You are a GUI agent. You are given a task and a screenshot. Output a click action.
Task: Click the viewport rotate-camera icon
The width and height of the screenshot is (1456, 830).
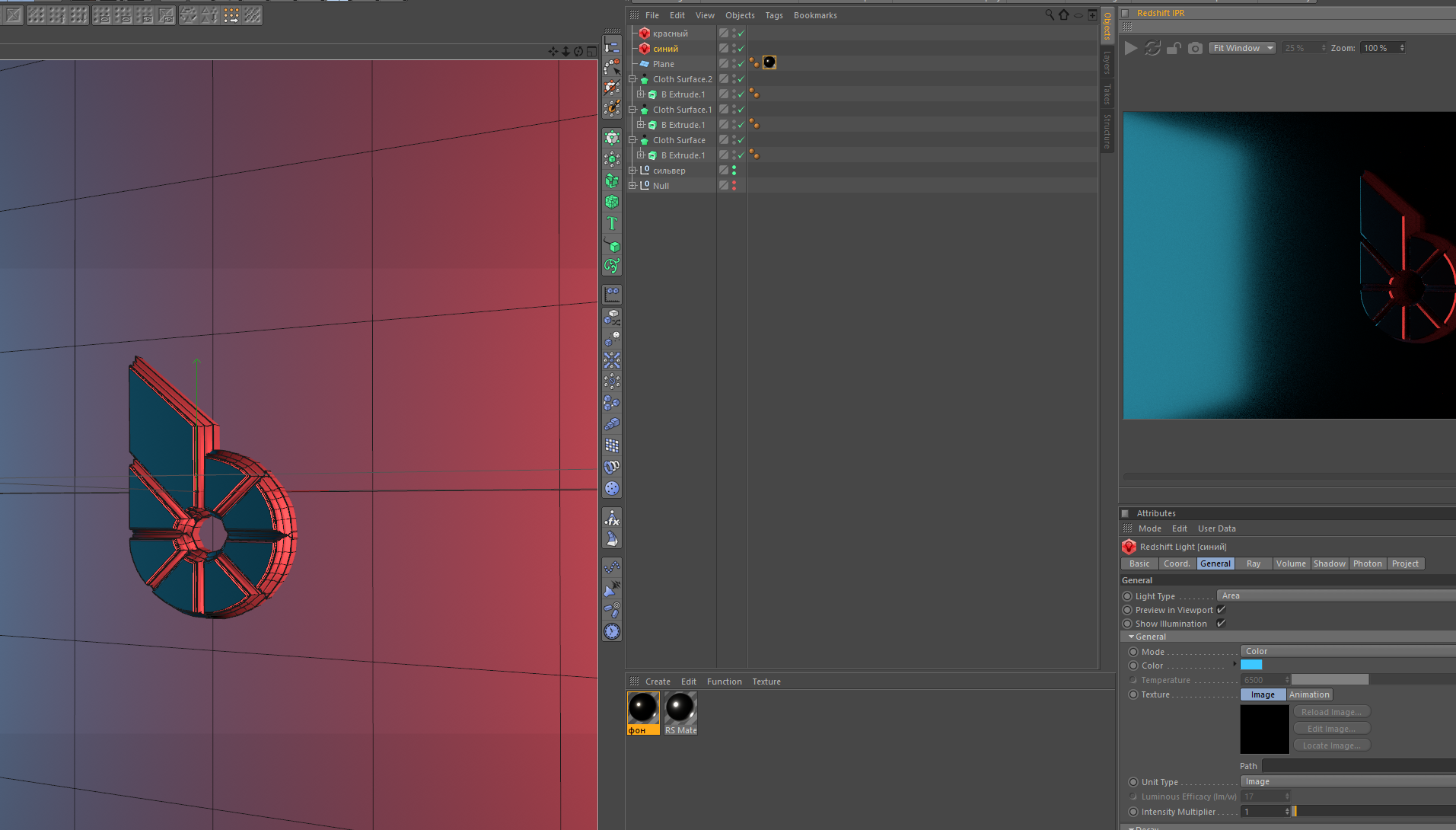click(x=578, y=51)
